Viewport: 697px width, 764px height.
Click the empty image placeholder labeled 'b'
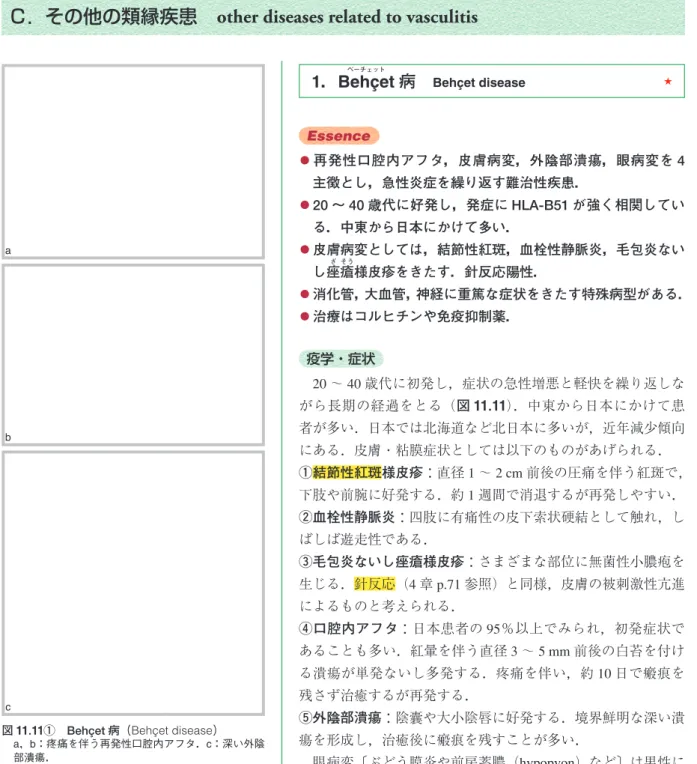(x=134, y=355)
